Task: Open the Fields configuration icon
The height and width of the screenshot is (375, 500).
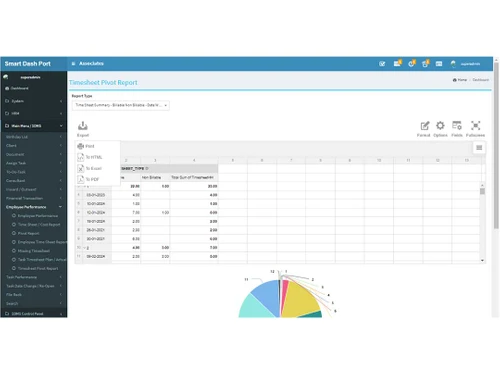Action: 457,126
